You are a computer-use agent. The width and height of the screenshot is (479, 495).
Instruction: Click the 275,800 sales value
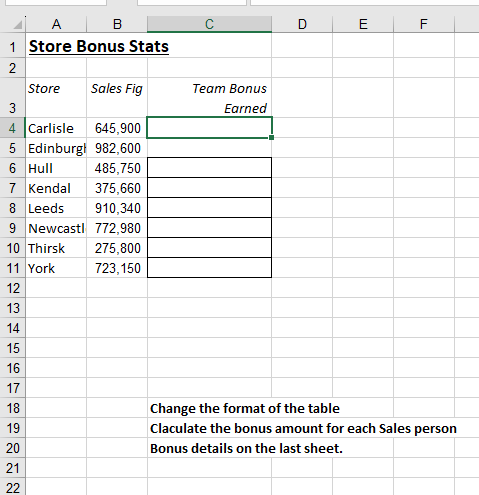coord(117,248)
